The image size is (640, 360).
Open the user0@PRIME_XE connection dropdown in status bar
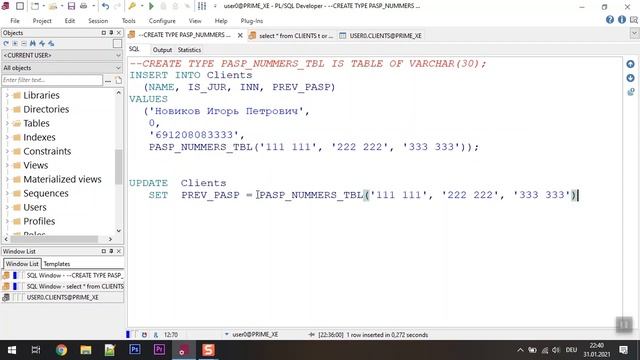tap(227, 334)
